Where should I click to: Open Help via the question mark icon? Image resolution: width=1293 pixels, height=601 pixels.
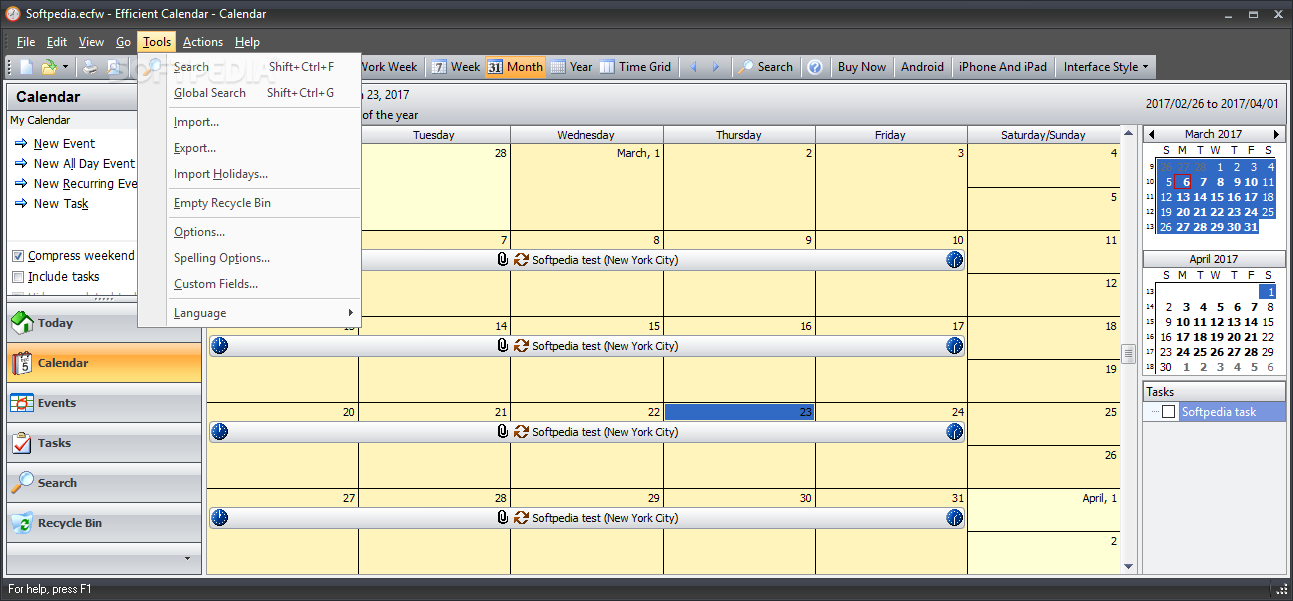[815, 67]
